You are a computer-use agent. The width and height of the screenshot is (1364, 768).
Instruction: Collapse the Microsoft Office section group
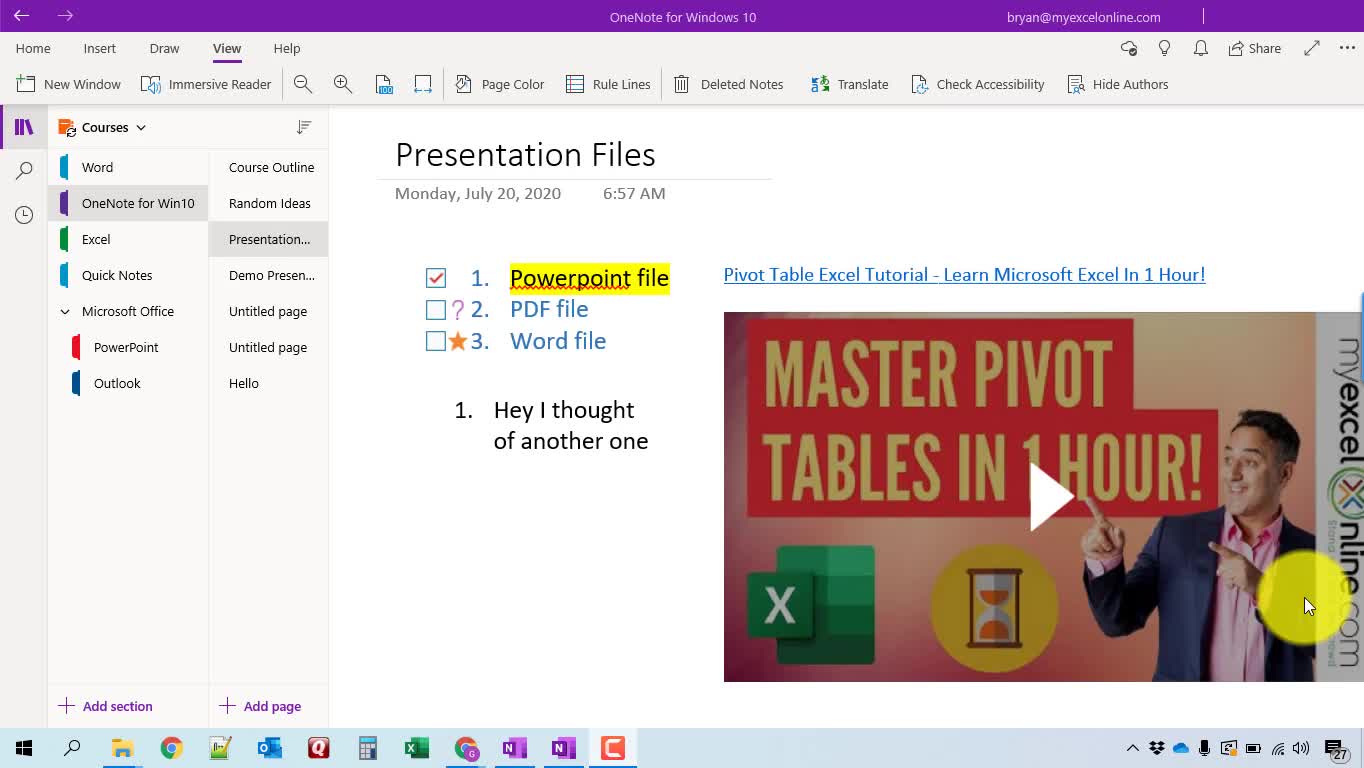click(65, 312)
